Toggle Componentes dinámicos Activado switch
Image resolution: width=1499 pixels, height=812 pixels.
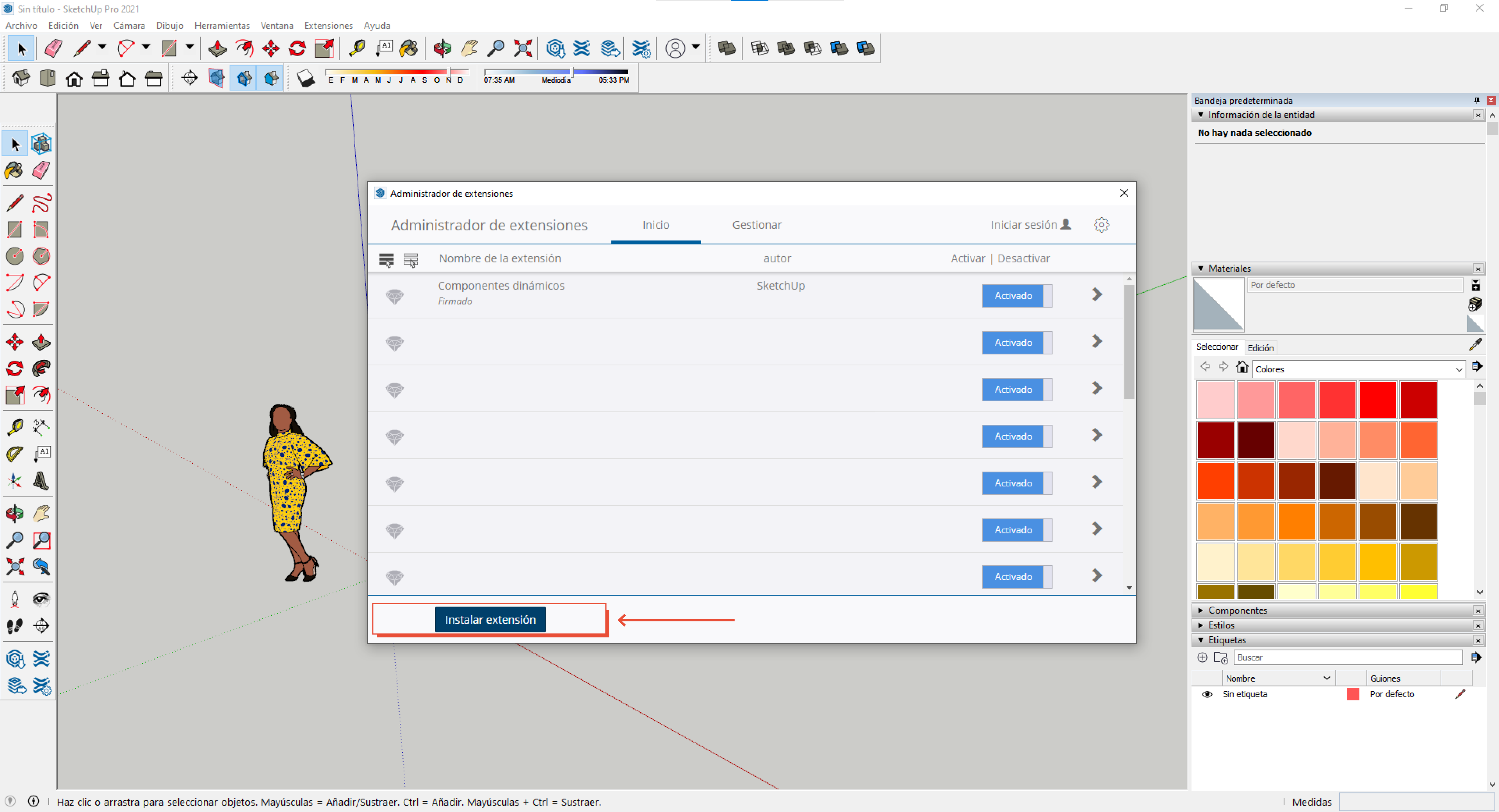[1017, 296]
